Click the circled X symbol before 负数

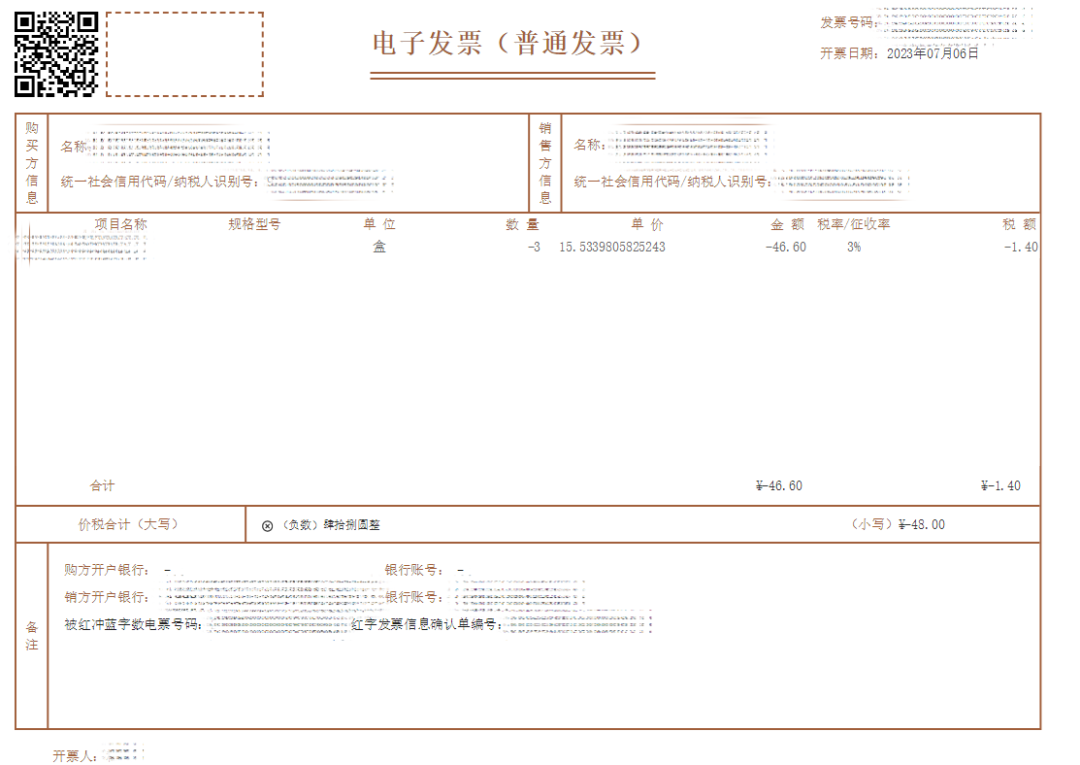(267, 525)
